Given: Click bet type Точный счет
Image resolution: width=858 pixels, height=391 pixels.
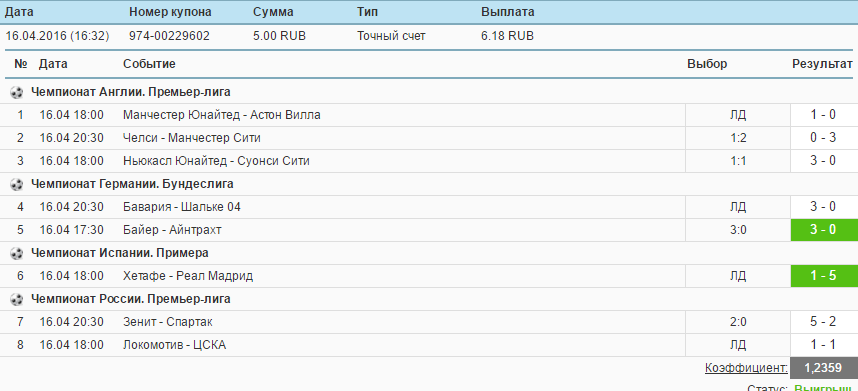Looking at the screenshot, I should [x=391, y=36].
